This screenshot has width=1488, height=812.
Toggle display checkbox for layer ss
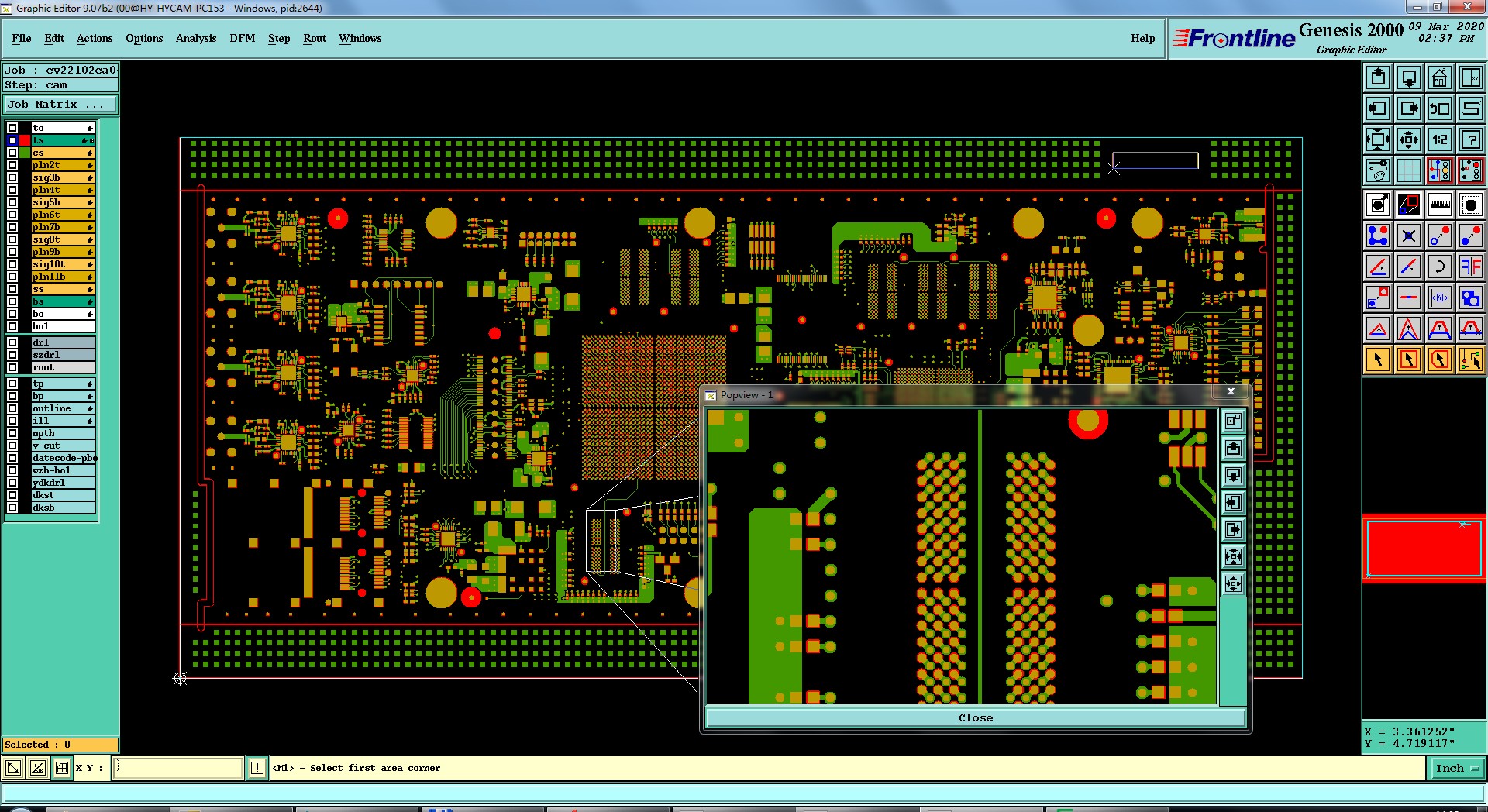pyautogui.click(x=12, y=289)
